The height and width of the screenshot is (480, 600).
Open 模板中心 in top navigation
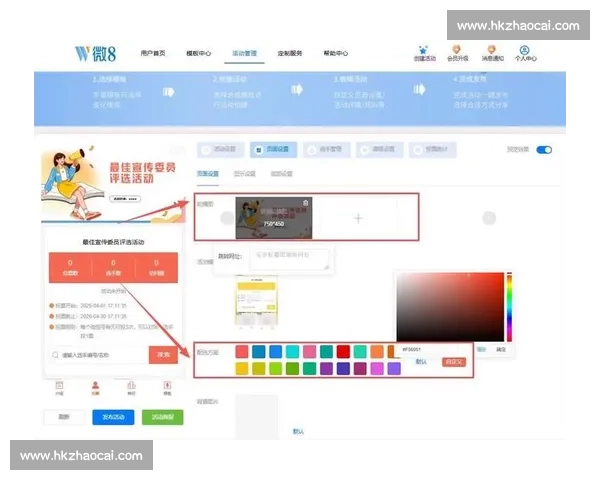pos(199,53)
